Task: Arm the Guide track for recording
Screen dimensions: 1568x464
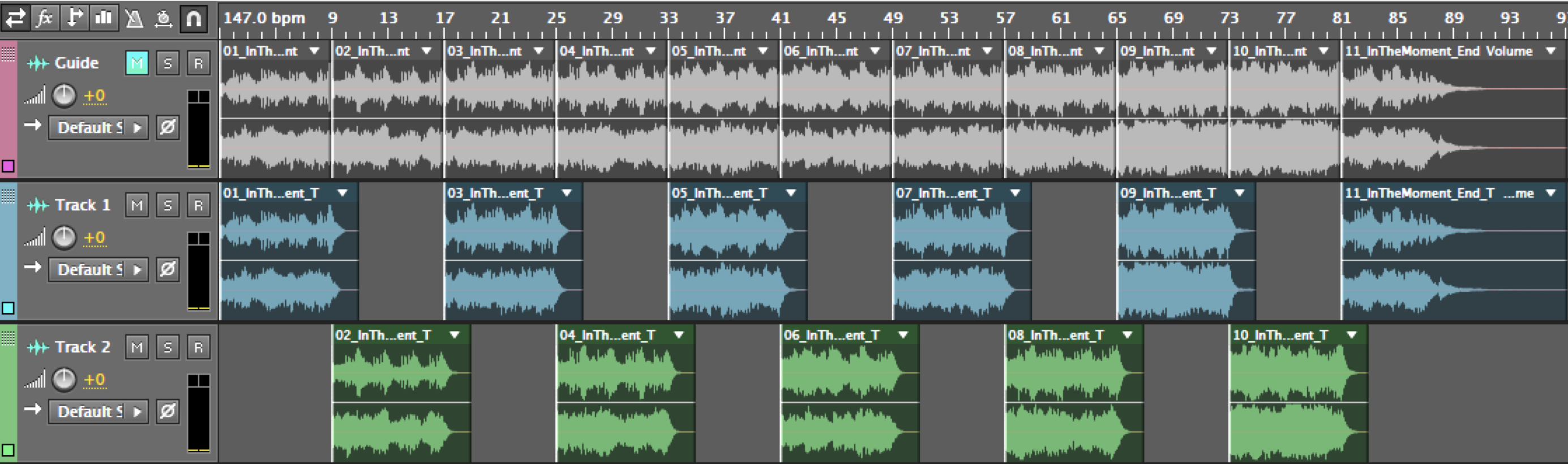Action: (199, 63)
